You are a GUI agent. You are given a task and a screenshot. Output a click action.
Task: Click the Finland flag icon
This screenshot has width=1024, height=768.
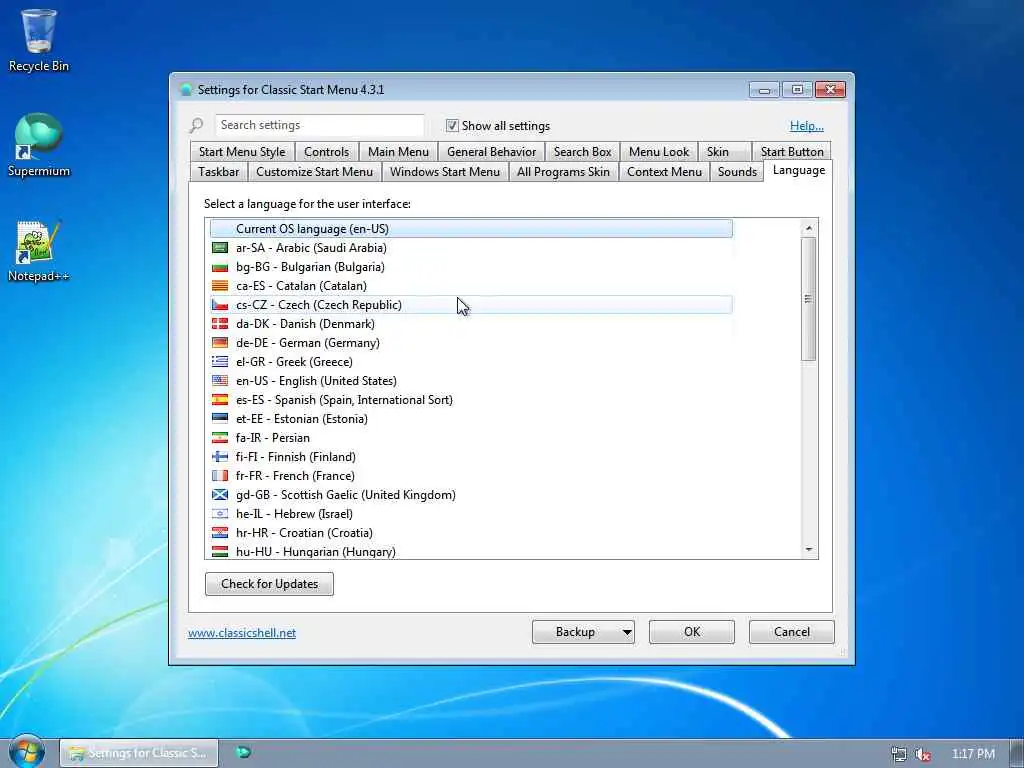pyautogui.click(x=220, y=456)
